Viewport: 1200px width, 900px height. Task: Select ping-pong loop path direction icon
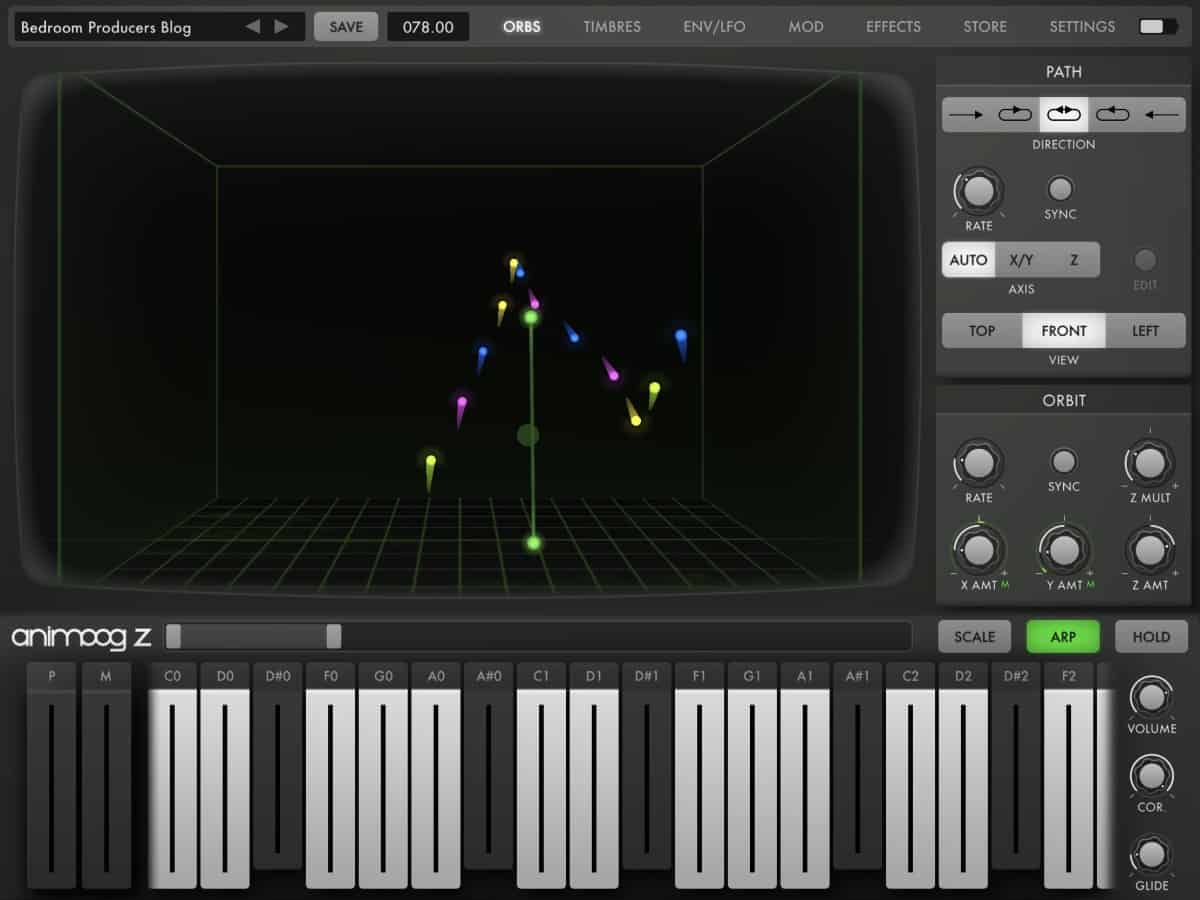[1064, 114]
